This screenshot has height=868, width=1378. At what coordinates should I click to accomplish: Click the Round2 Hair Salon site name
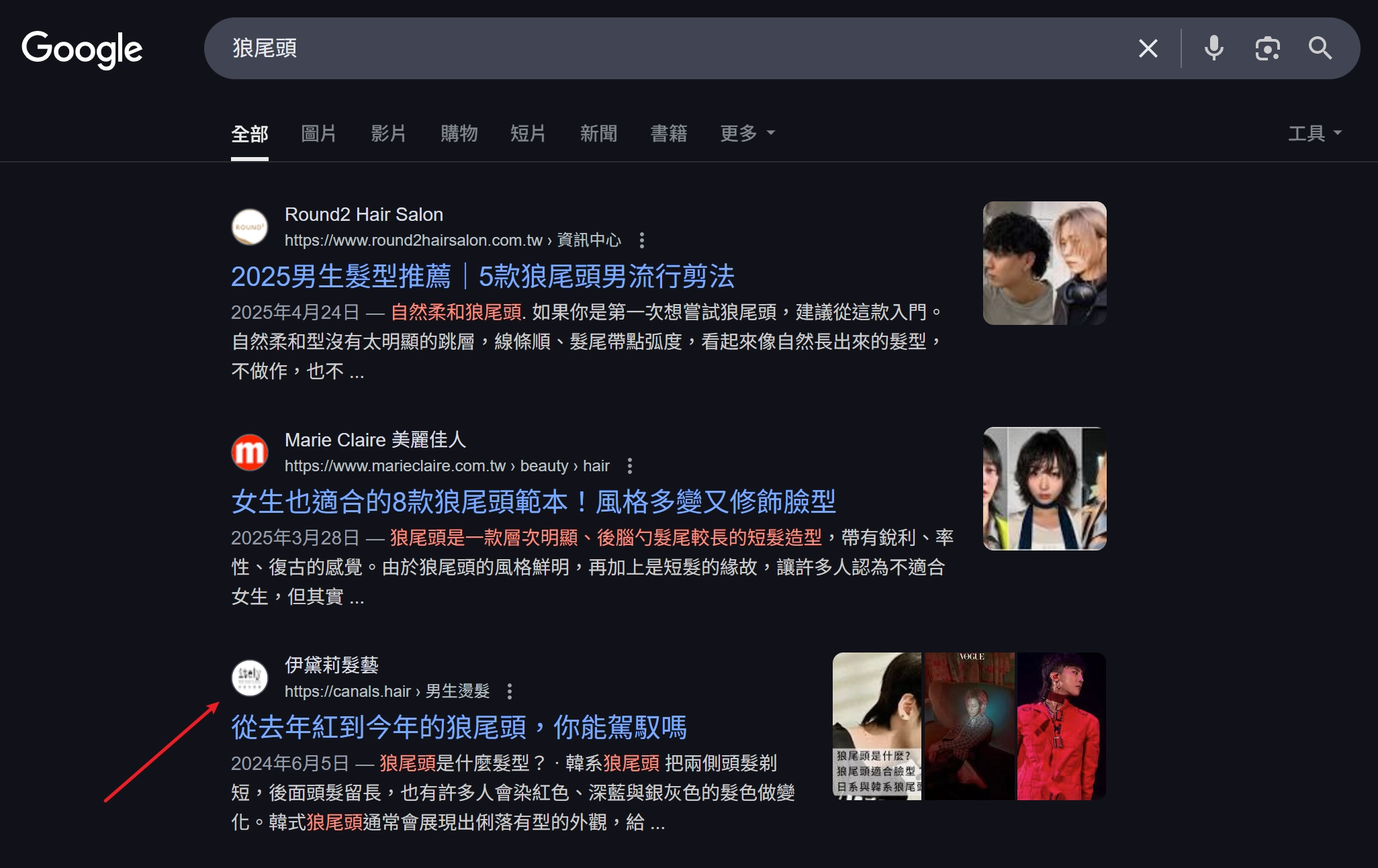364,215
